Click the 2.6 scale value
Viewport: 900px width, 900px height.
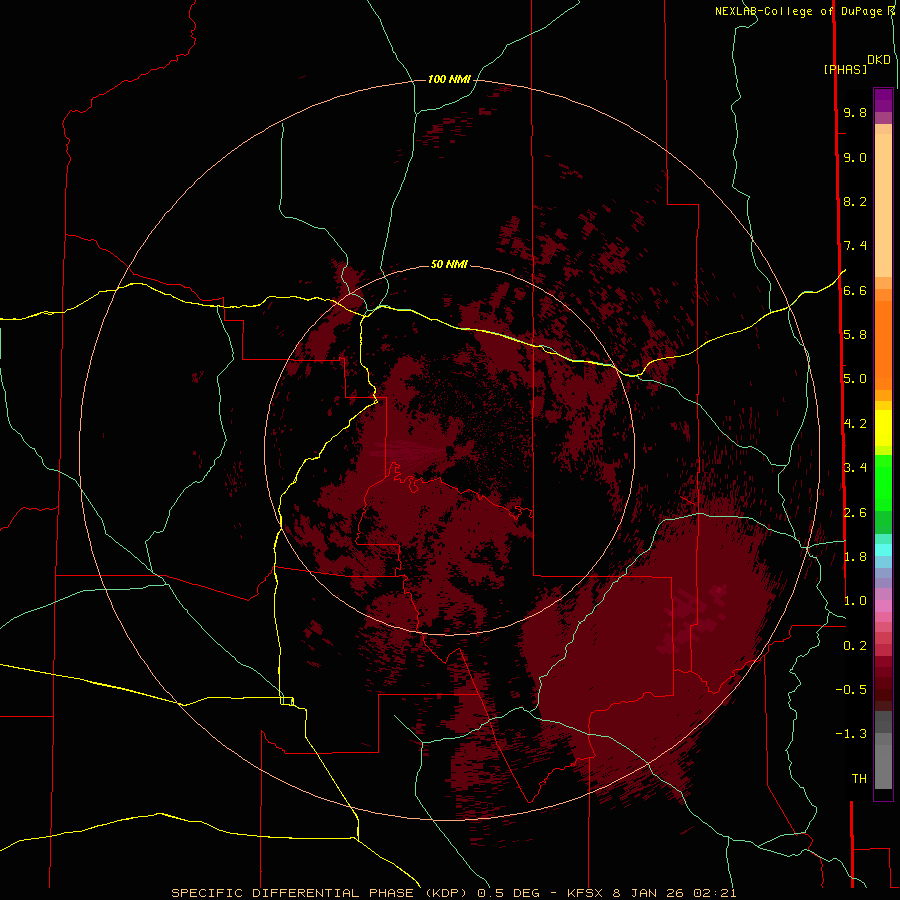855,513
